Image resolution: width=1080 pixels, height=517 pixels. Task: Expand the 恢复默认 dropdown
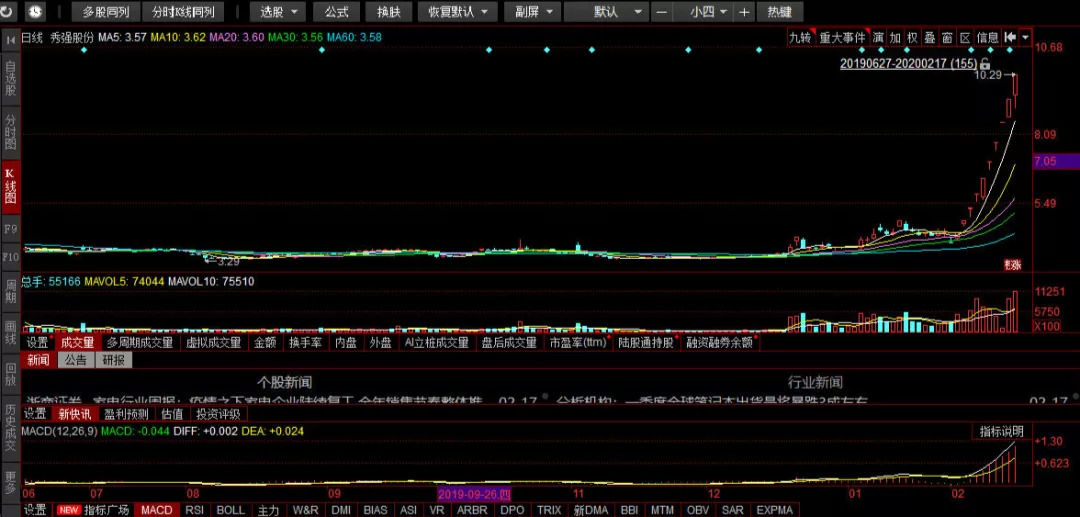[456, 12]
